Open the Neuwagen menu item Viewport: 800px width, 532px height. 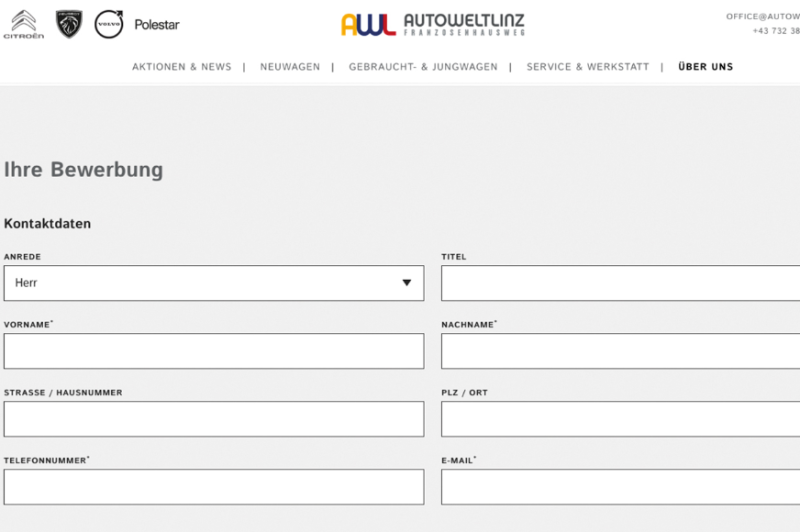[x=290, y=67]
